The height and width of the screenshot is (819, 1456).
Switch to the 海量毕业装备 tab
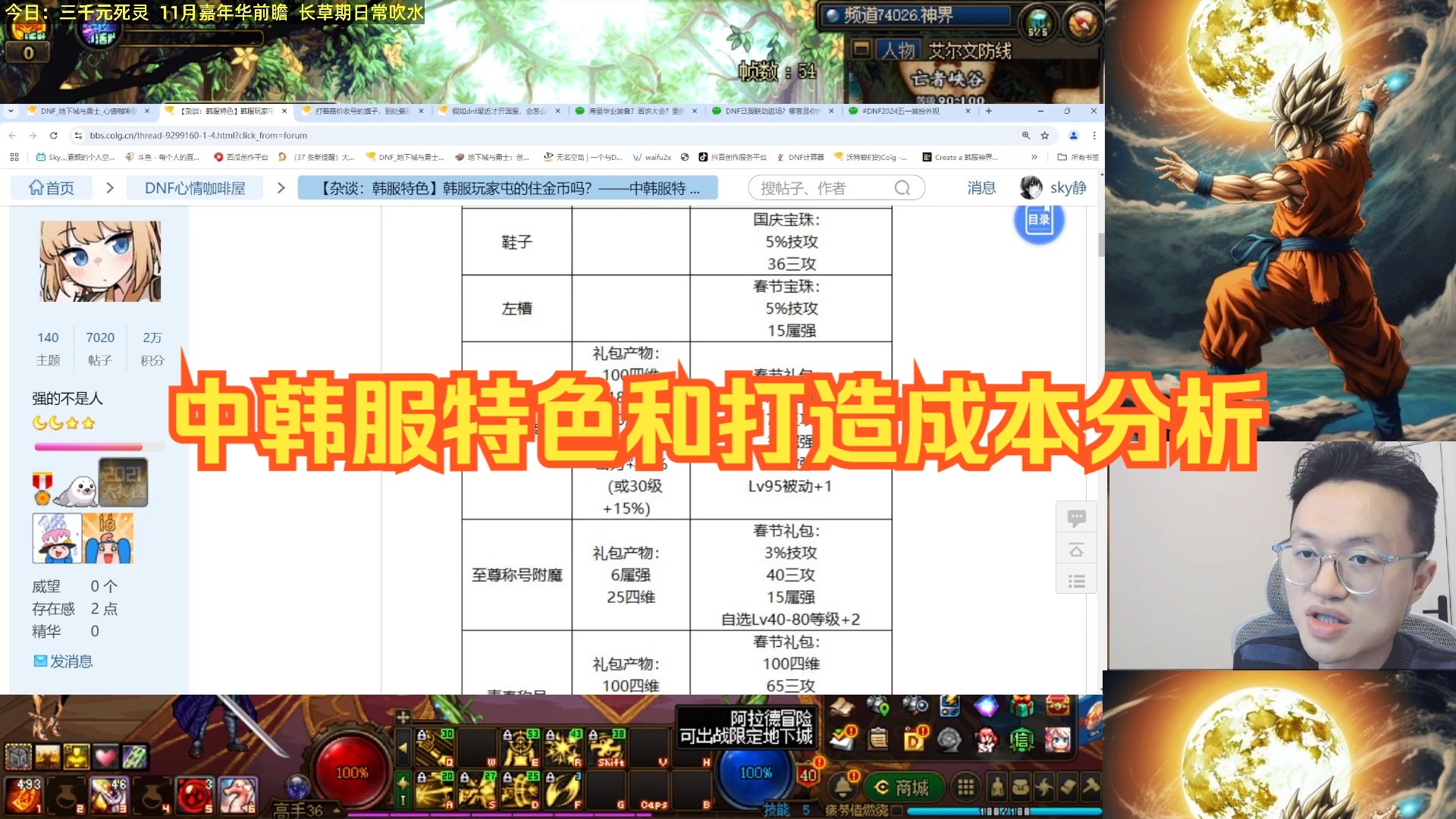click(x=637, y=111)
